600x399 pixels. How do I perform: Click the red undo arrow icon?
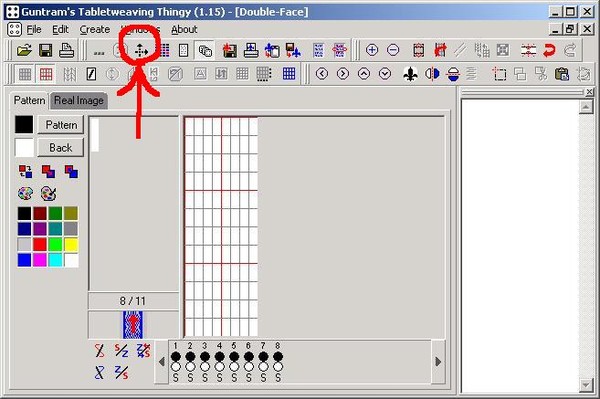pos(549,50)
